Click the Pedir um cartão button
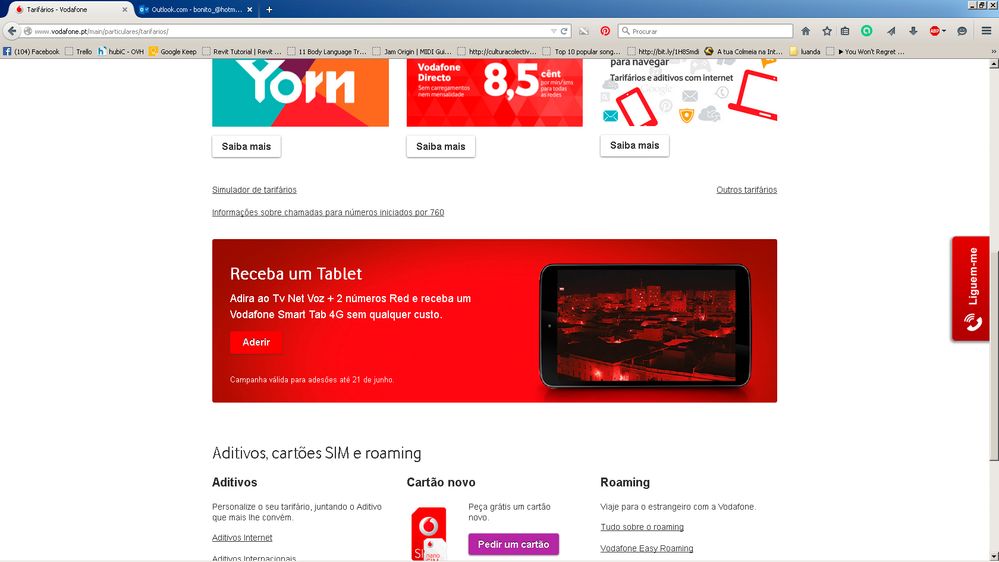 pyautogui.click(x=514, y=544)
